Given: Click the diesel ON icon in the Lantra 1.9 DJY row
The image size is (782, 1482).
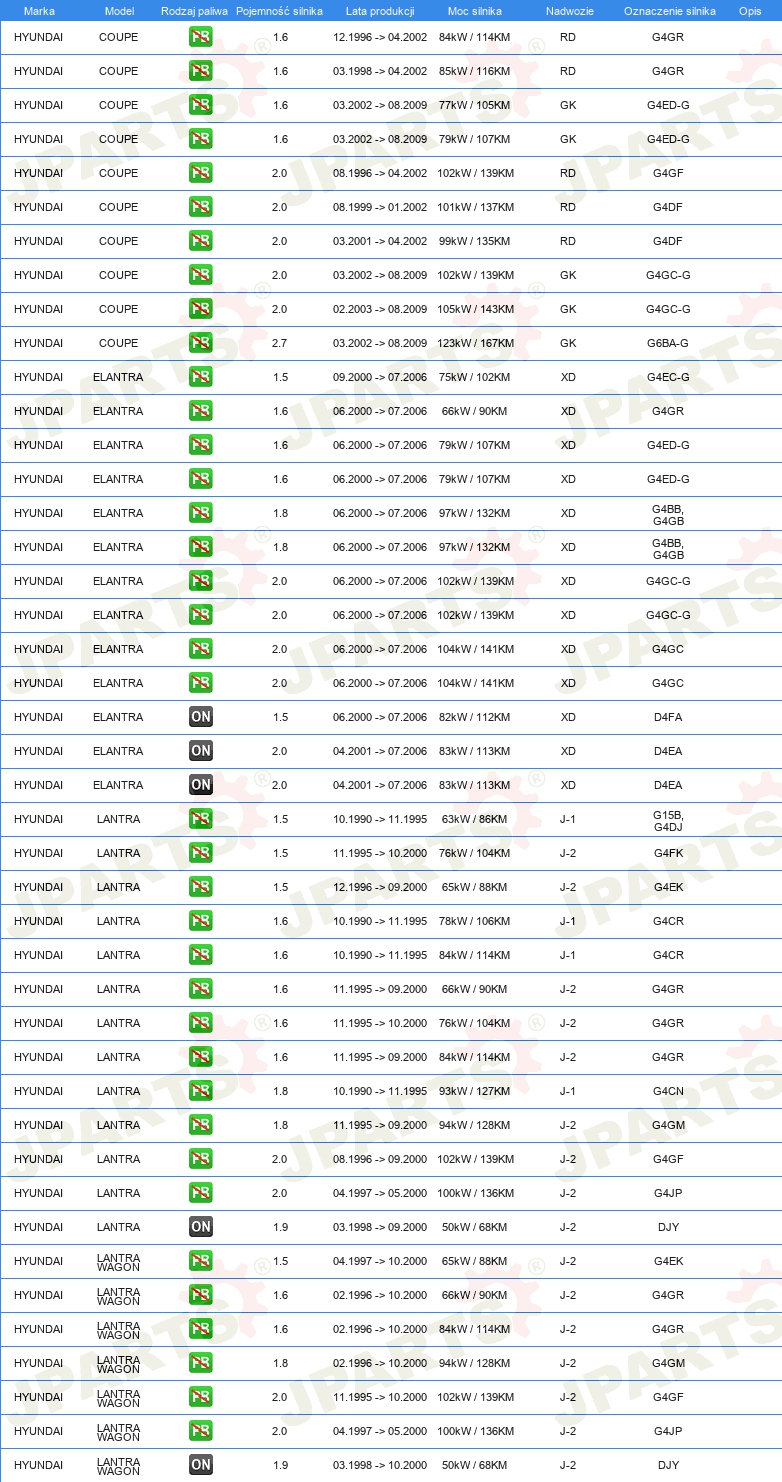Looking at the screenshot, I should coord(201,1227).
